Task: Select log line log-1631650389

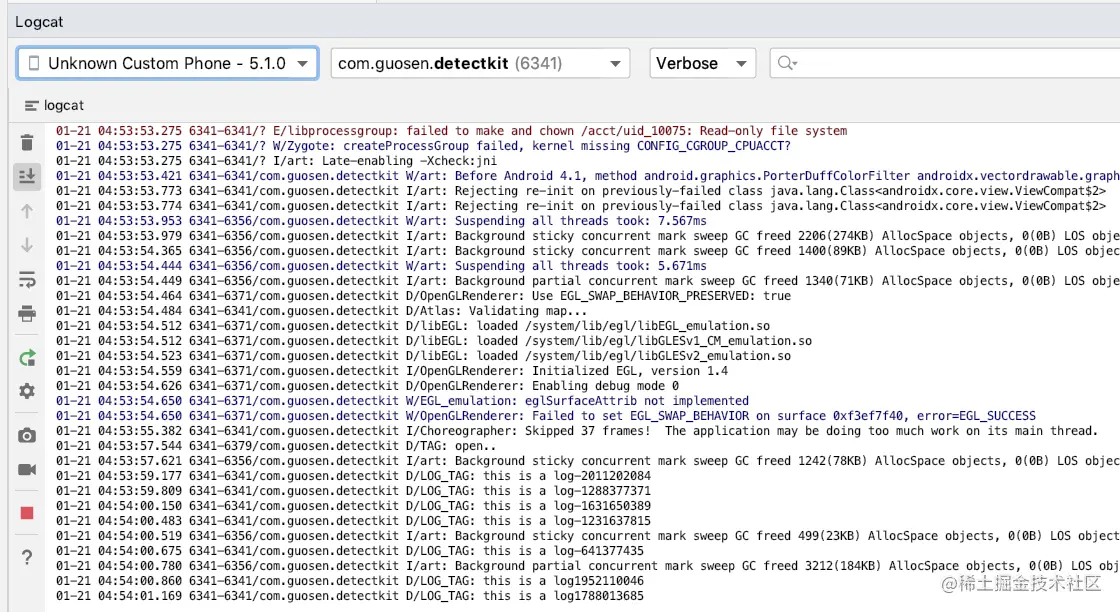Action: (354, 506)
